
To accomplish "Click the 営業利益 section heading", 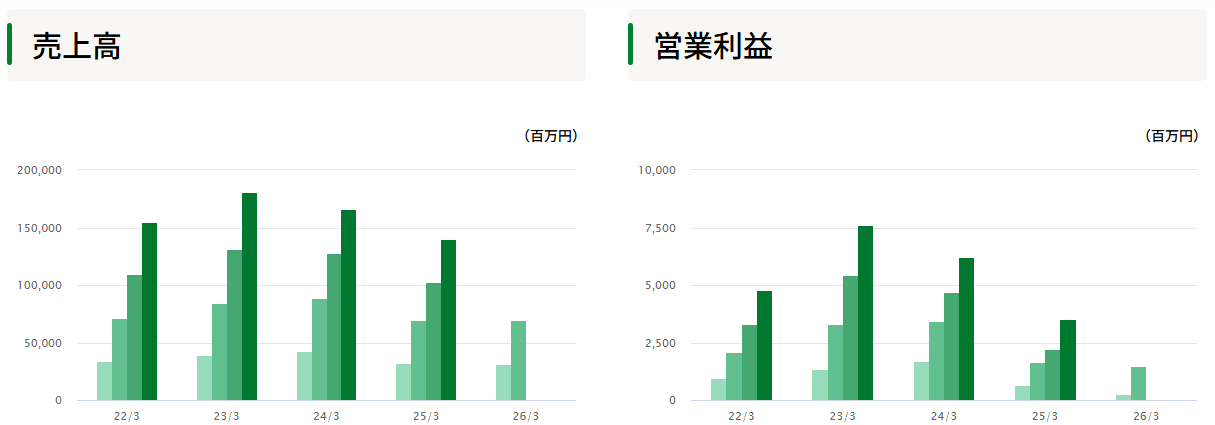I will [713, 46].
